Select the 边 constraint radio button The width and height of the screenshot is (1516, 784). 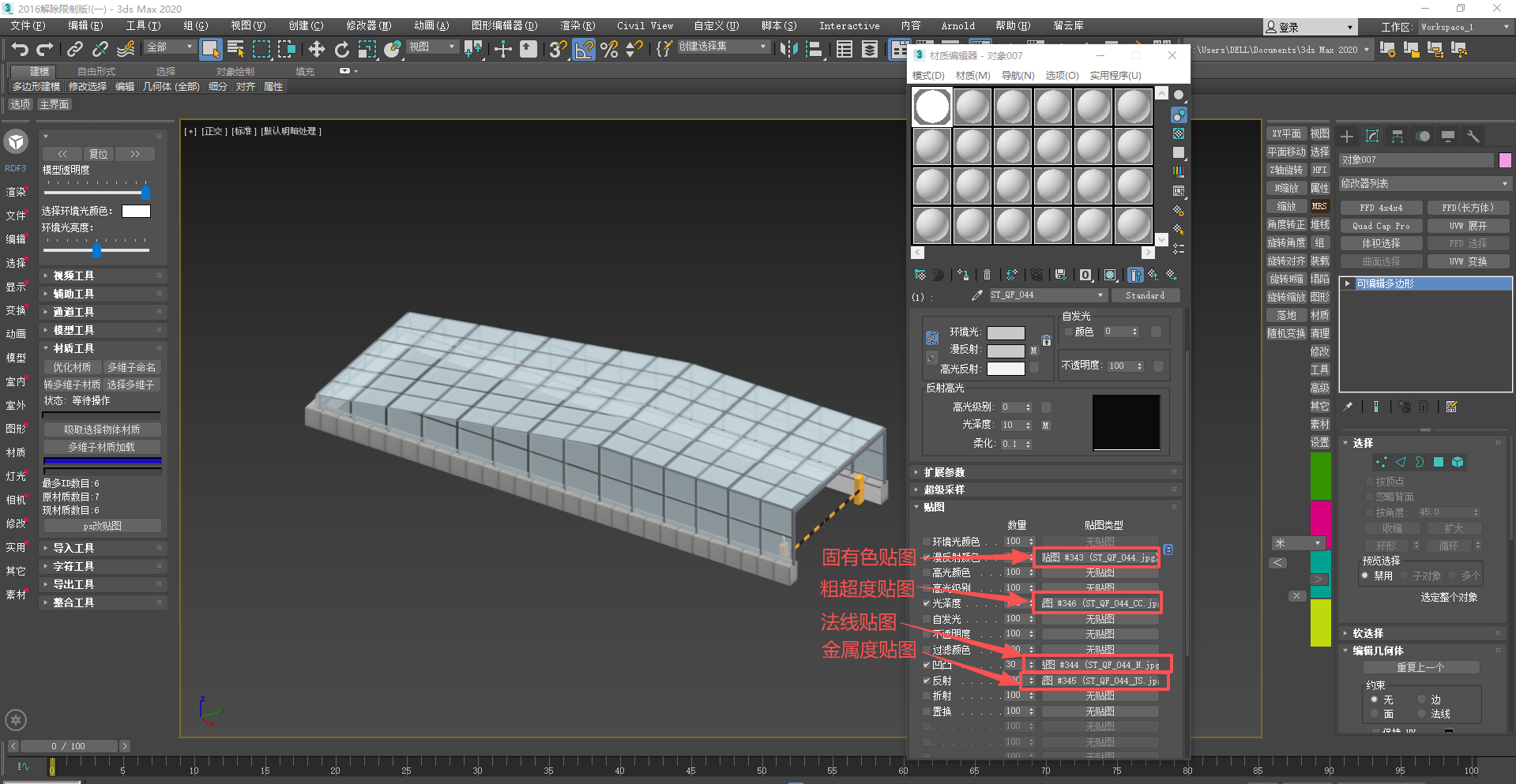click(1421, 700)
